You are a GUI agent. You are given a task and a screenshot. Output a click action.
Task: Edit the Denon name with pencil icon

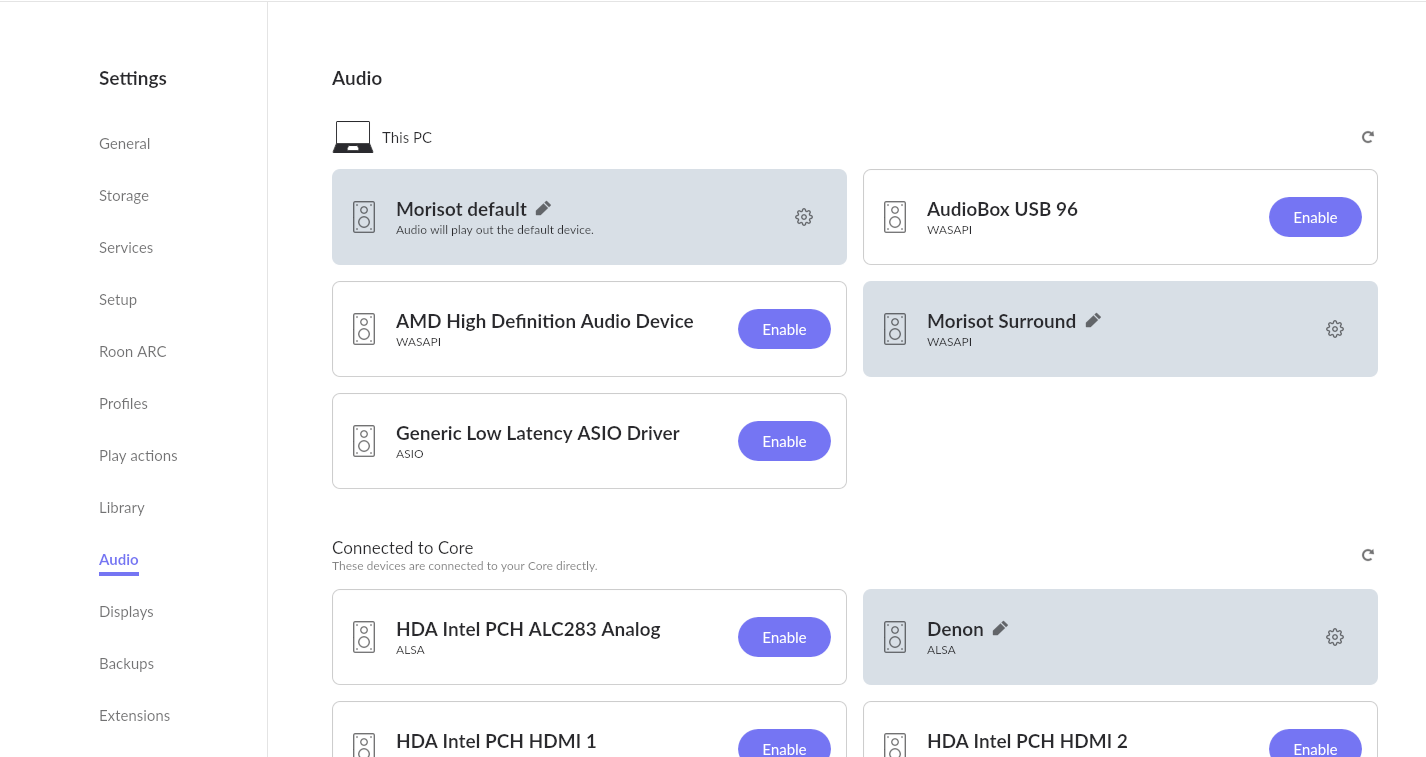[x=1000, y=628]
